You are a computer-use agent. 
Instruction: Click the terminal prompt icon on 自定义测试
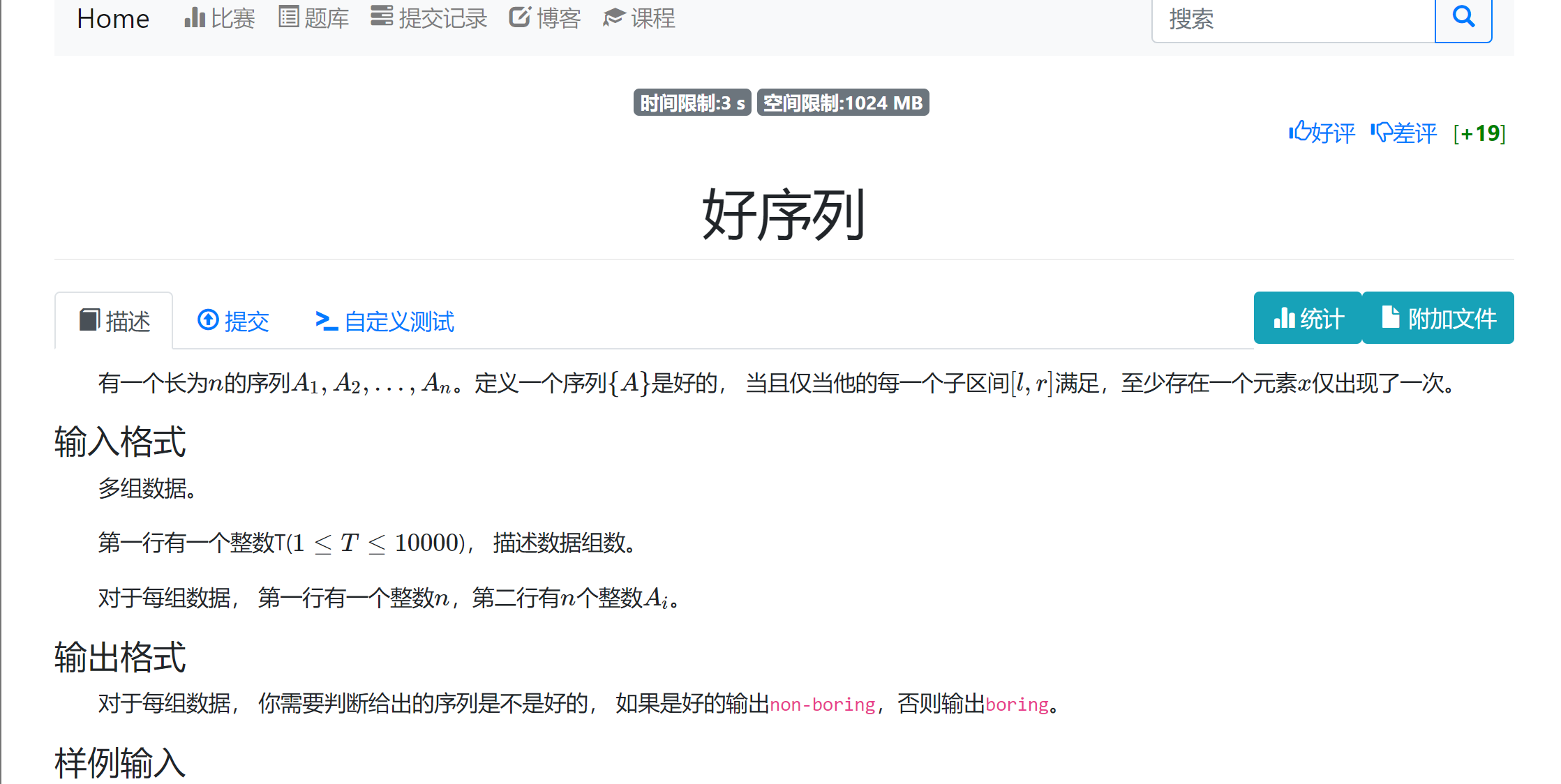(x=326, y=320)
